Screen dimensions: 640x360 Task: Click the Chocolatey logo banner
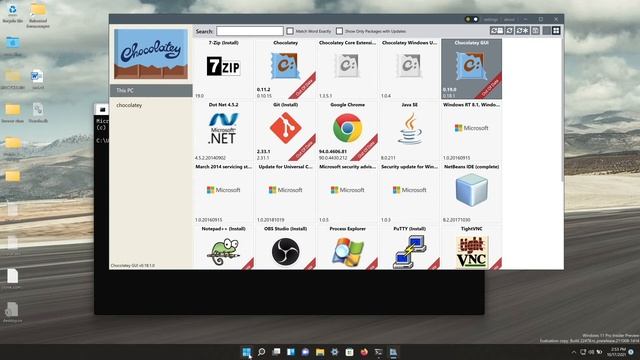pyautogui.click(x=151, y=54)
